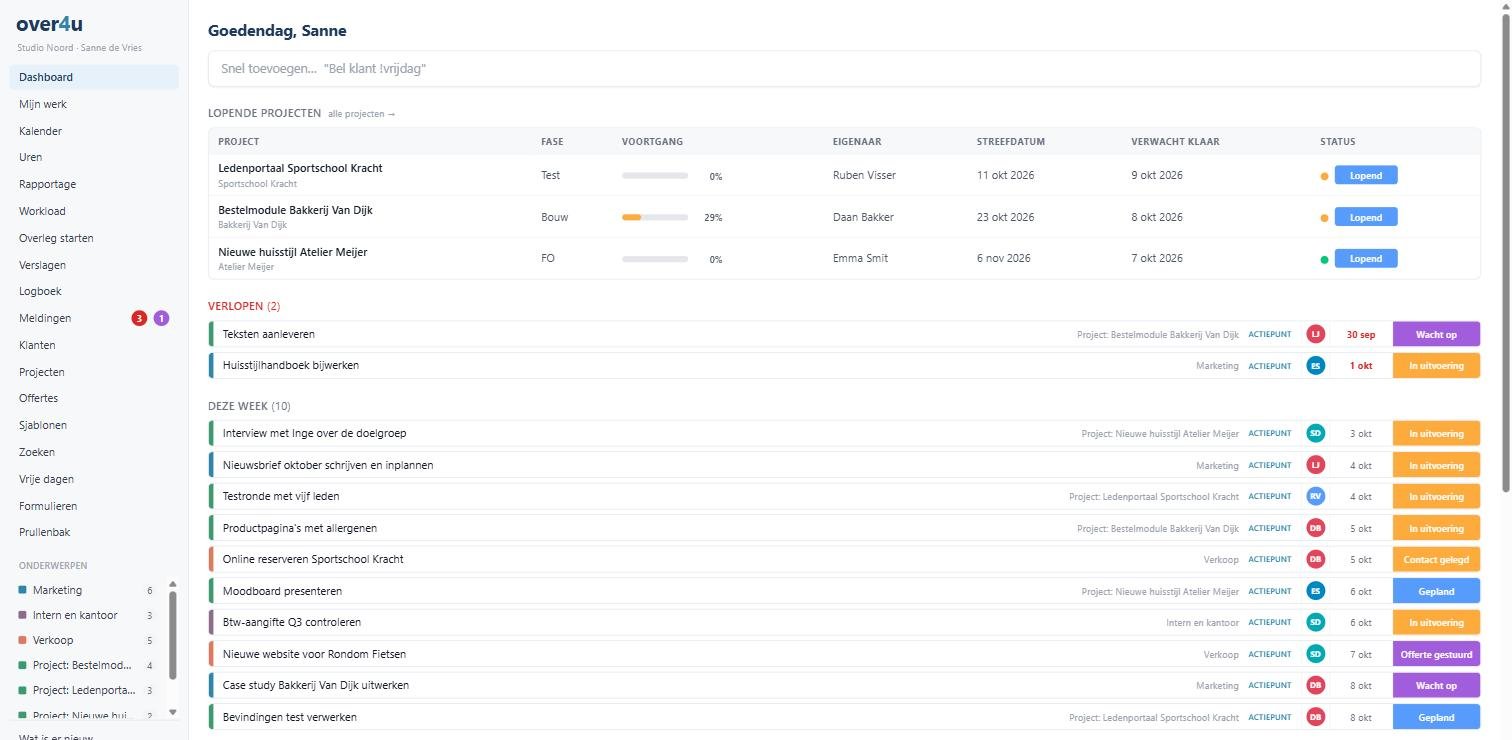Screen dimensions: 1512x740
Task: Click the EIGENAAR column header
Action: coord(857,142)
